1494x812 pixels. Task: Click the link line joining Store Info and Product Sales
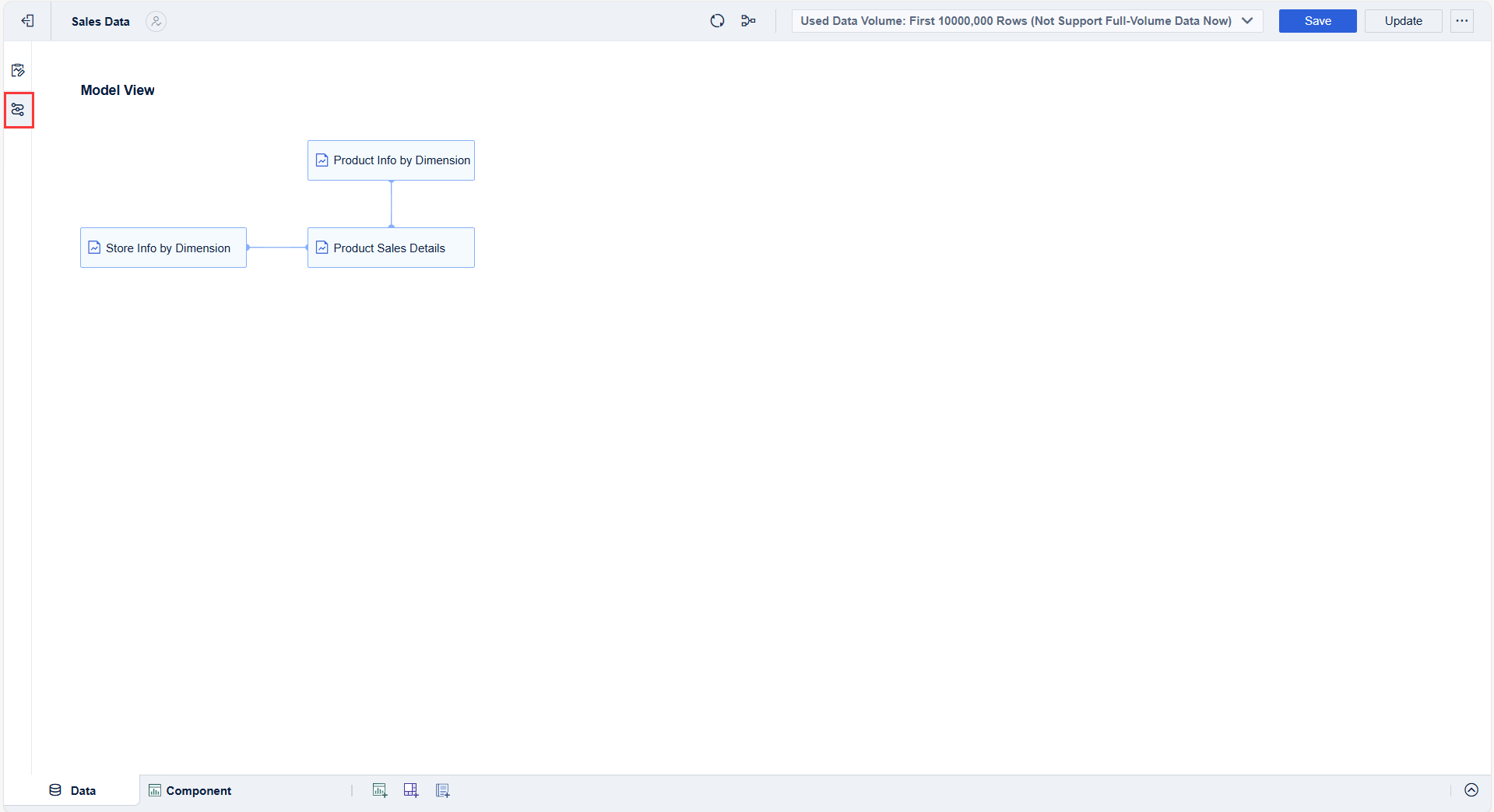click(277, 248)
